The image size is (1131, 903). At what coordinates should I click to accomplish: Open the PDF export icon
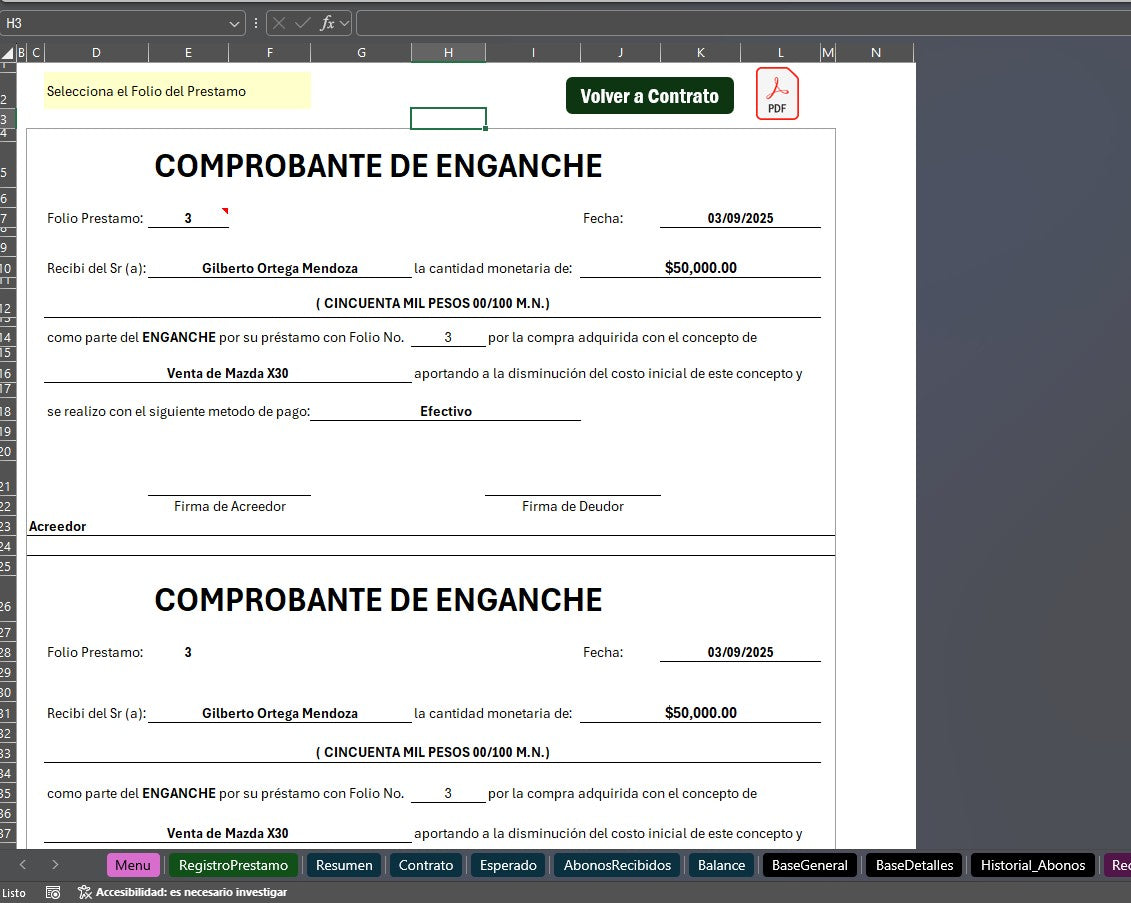pos(777,92)
